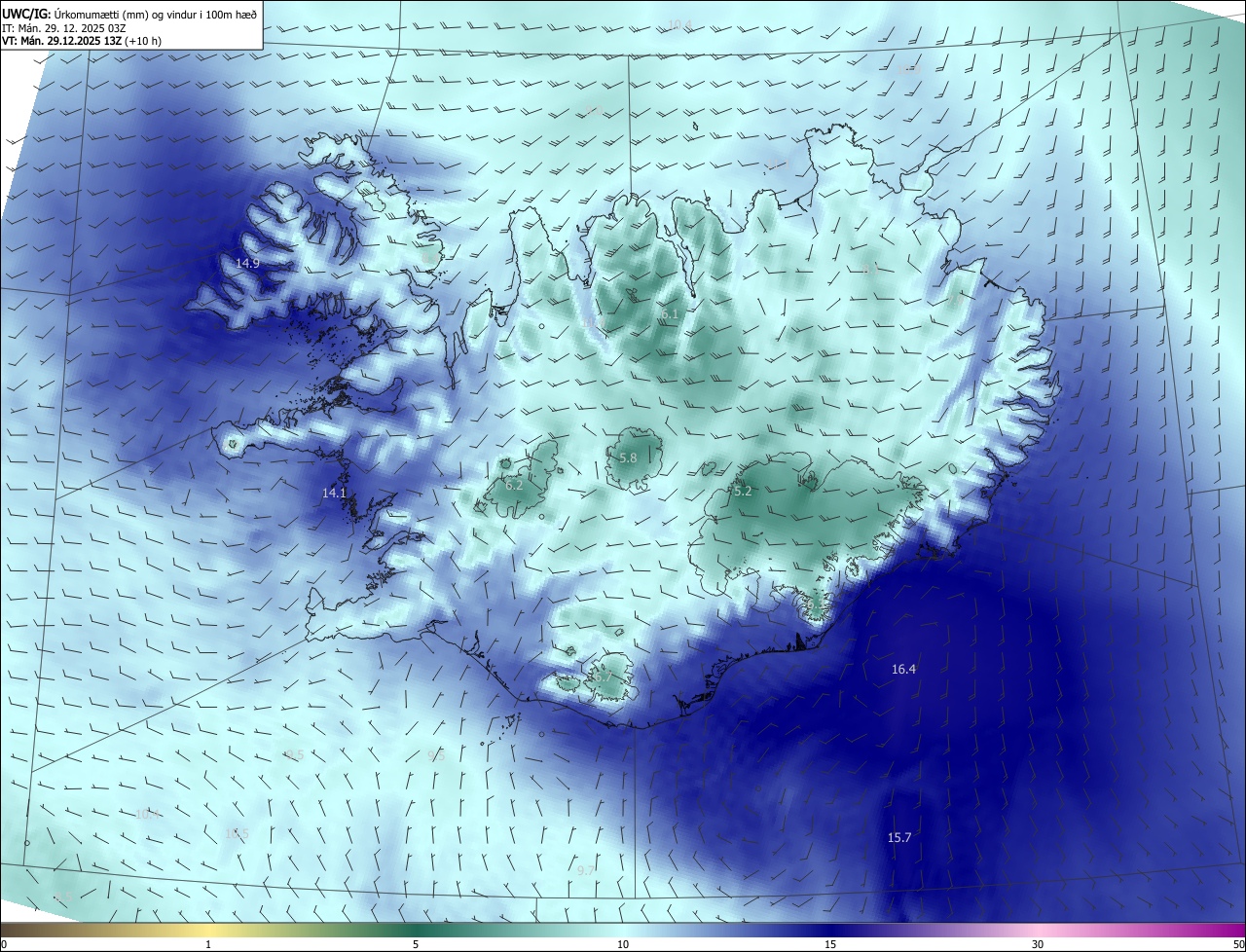The height and width of the screenshot is (952, 1246).
Task: Click the 5.2 value on the large glacier
Action: point(743,492)
